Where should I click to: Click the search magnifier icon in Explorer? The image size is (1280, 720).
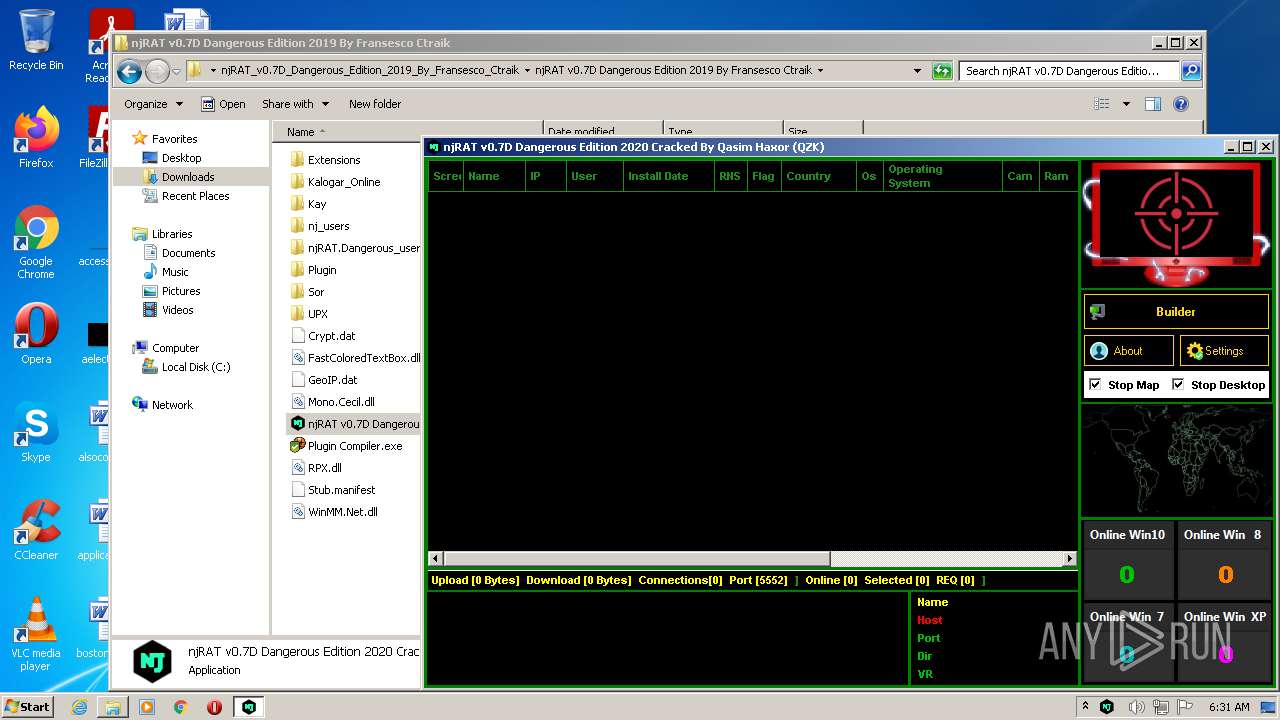coord(1191,71)
